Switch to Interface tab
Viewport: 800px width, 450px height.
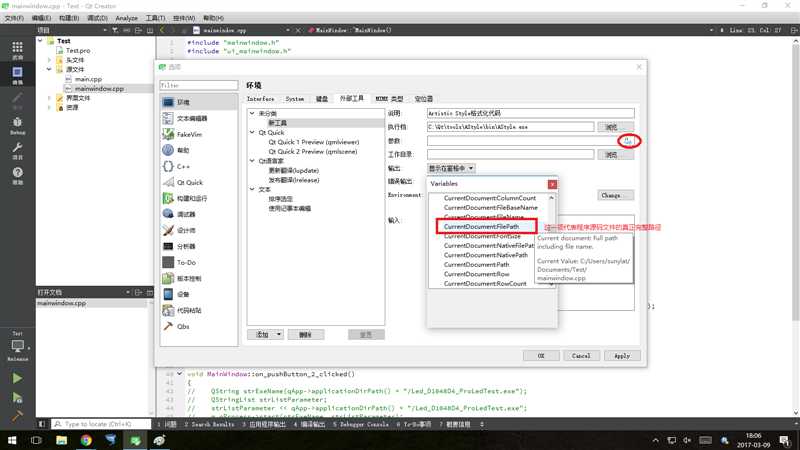tap(261, 99)
